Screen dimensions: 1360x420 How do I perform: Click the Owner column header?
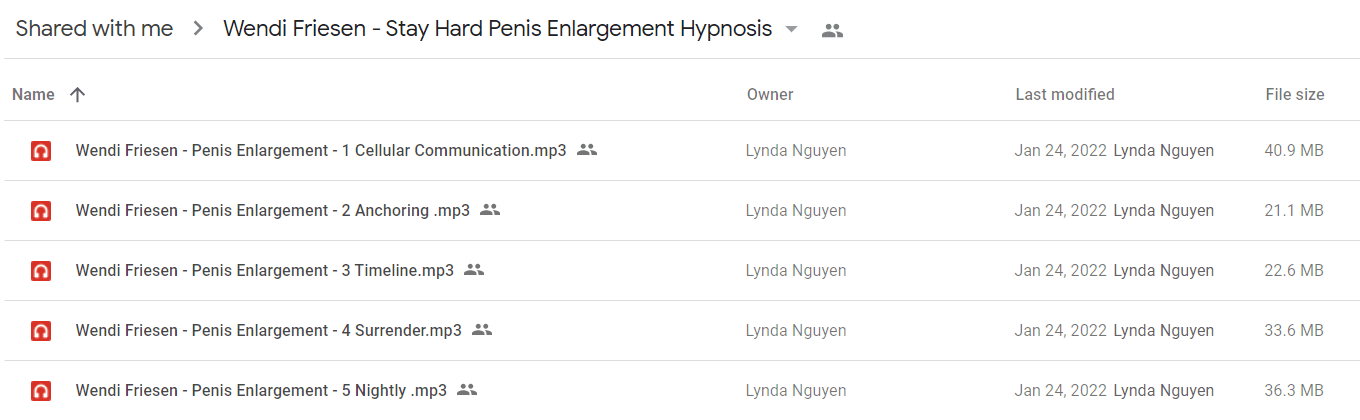770,94
